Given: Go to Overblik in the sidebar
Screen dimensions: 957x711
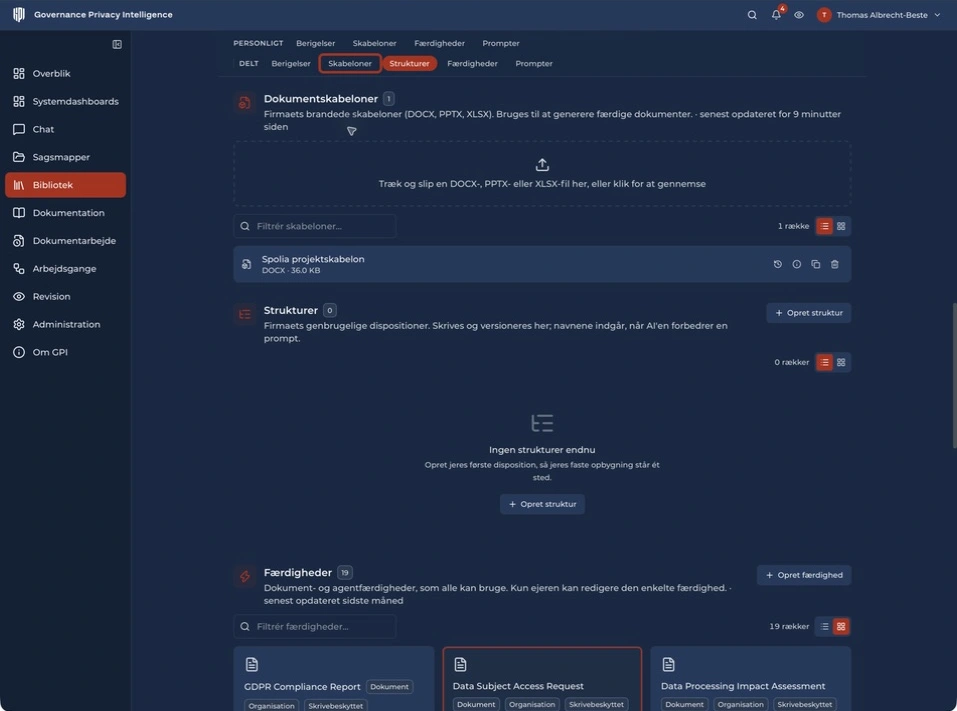Looking at the screenshot, I should click(x=65, y=73).
